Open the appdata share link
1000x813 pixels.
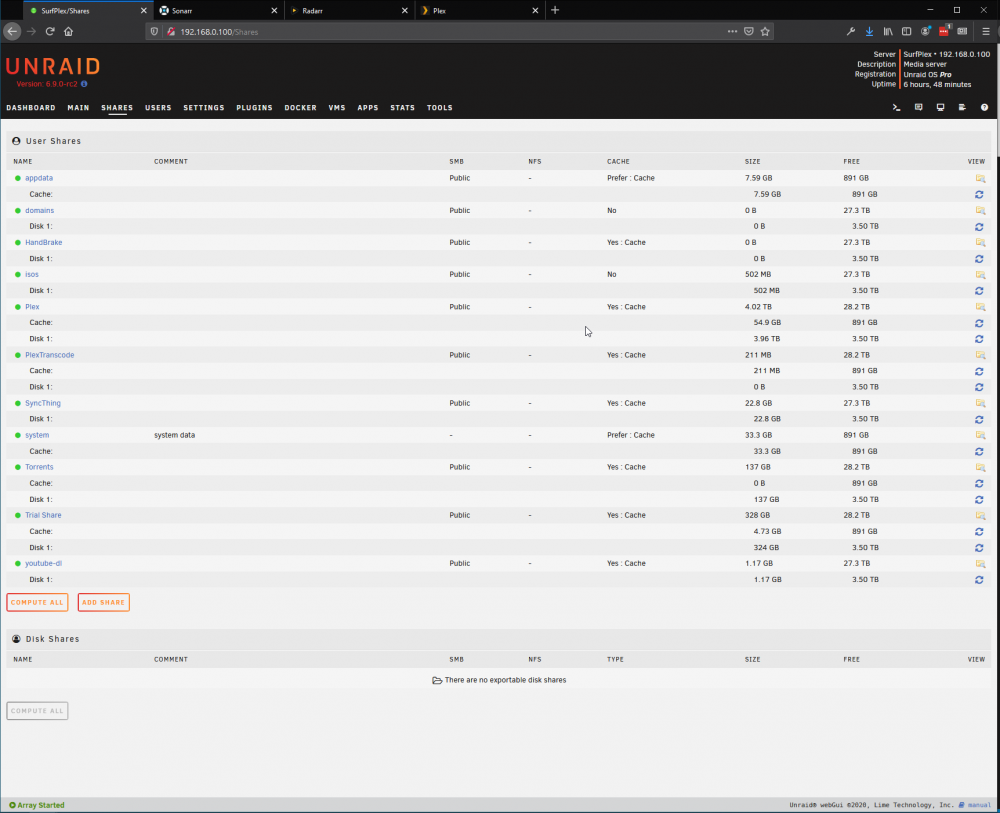[x=39, y=179]
